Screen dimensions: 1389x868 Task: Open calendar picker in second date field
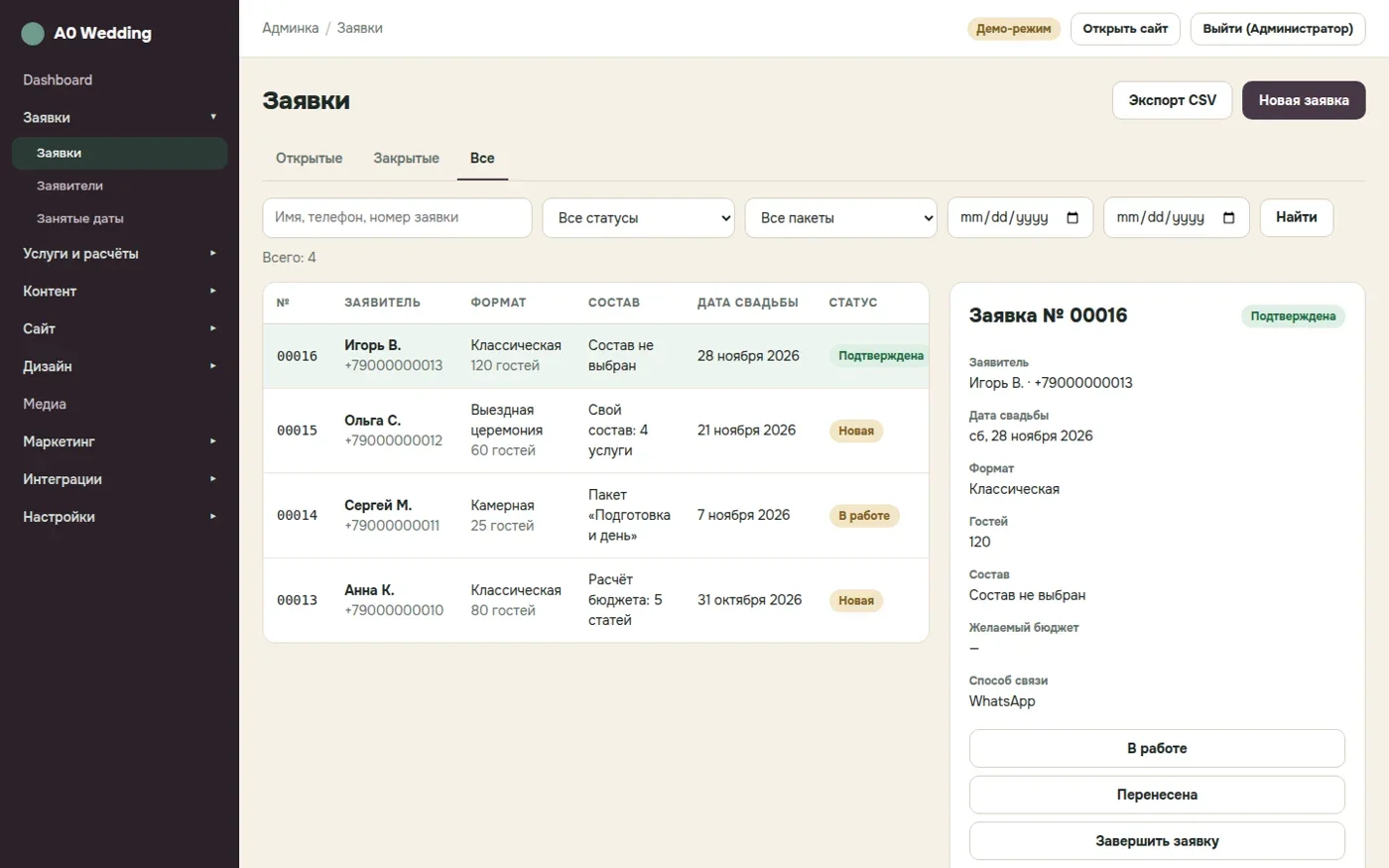pos(1229,217)
